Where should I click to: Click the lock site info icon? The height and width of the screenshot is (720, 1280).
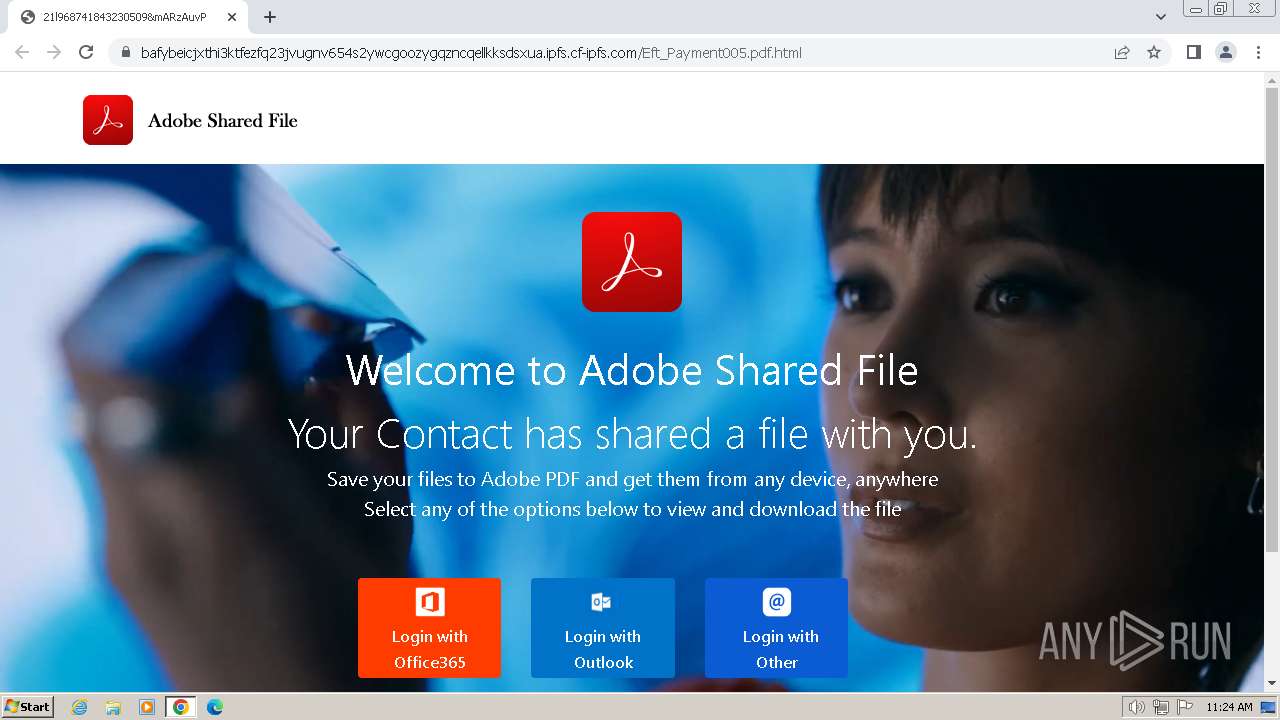[126, 53]
